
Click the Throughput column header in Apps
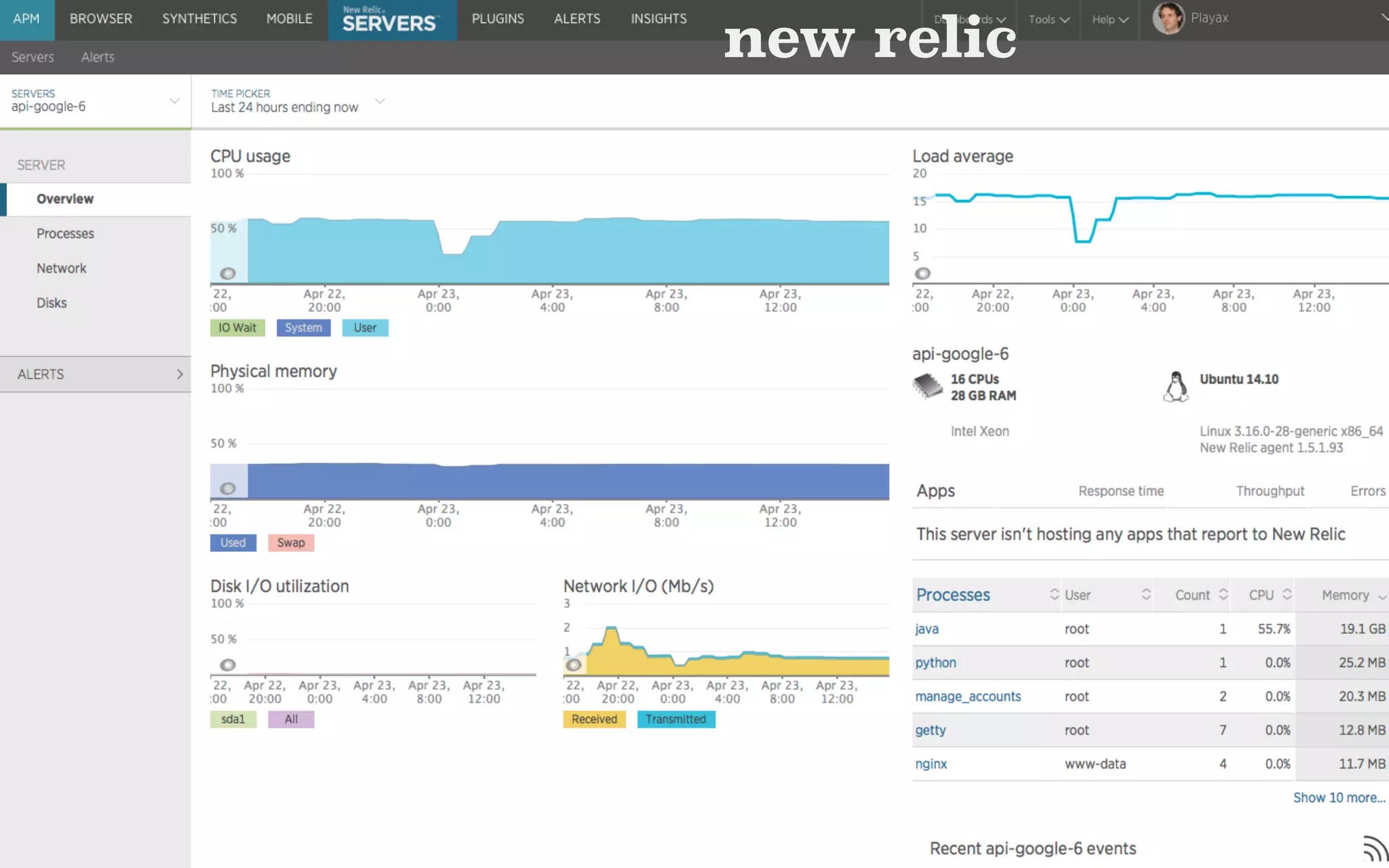[x=1270, y=492]
